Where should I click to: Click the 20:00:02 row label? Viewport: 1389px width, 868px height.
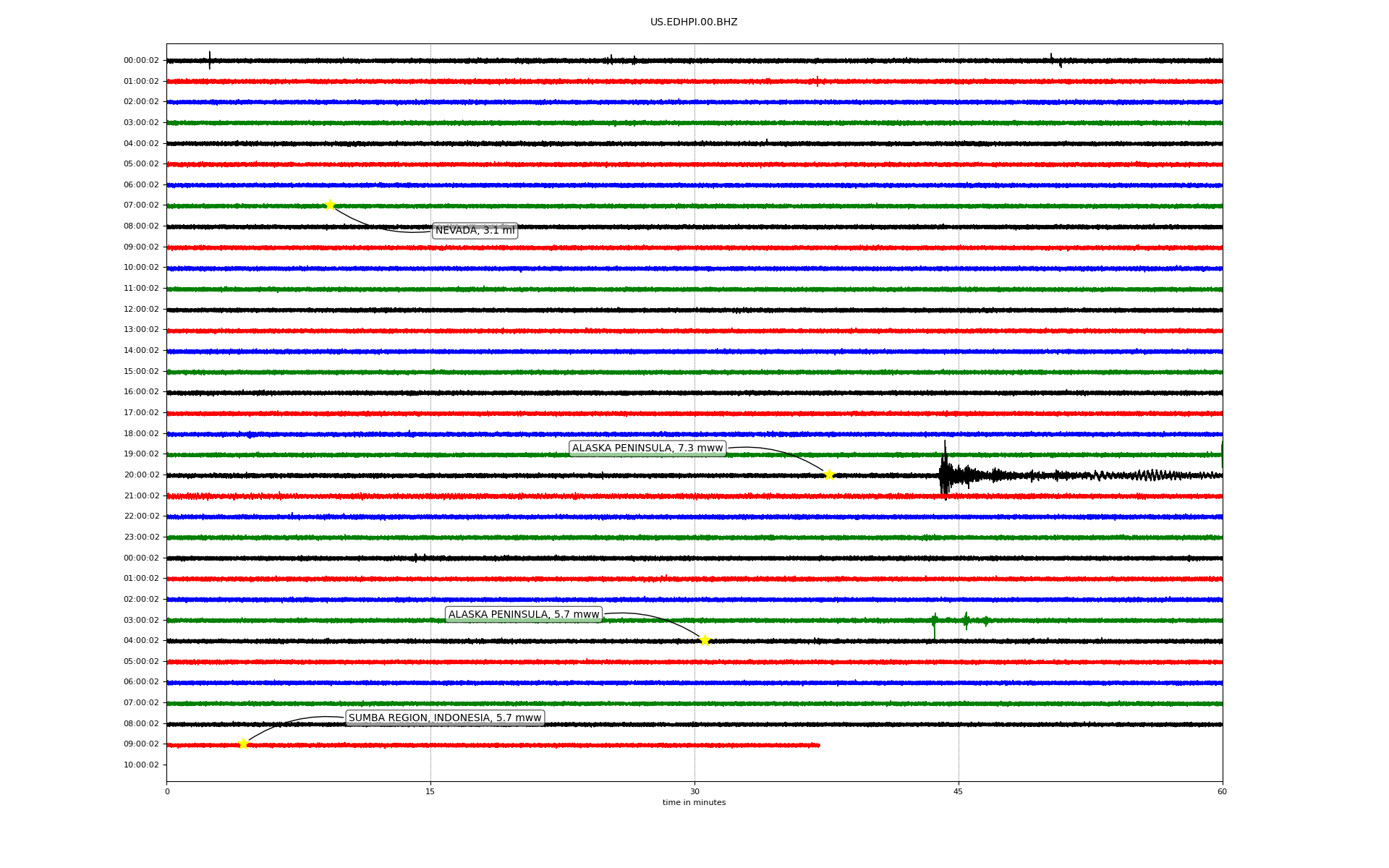141,475
